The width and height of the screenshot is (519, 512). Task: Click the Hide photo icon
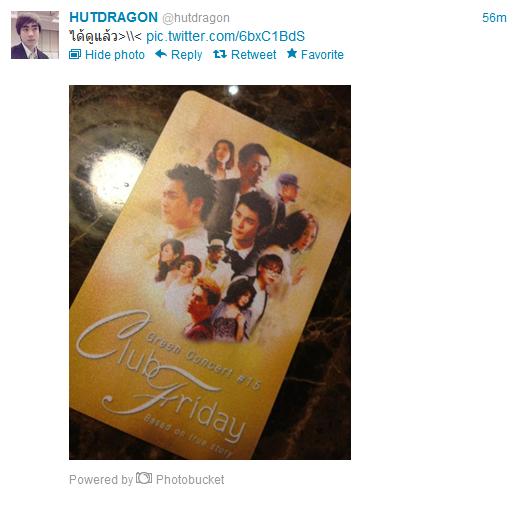click(75, 54)
